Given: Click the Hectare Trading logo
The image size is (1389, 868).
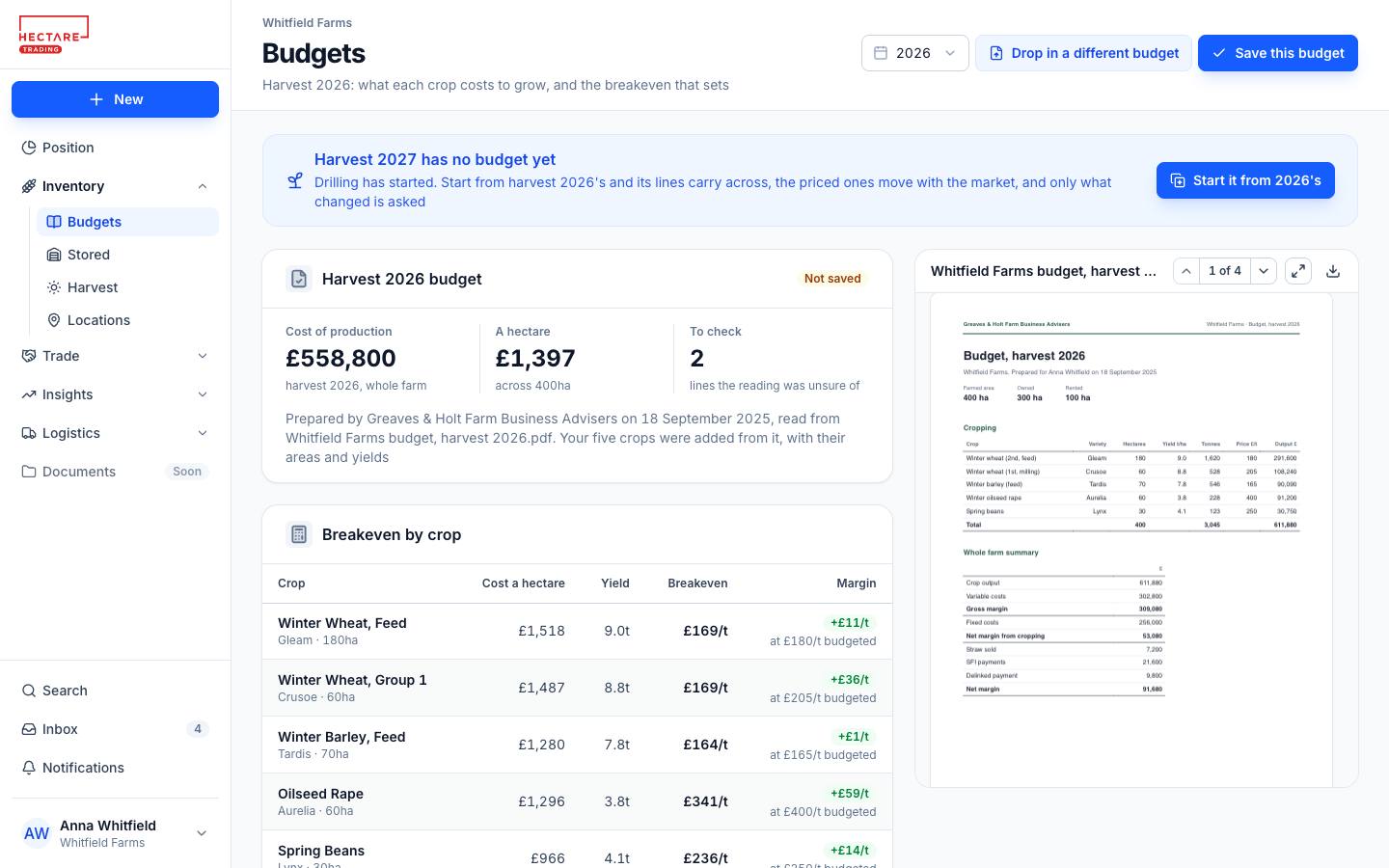Looking at the screenshot, I should click(54, 35).
